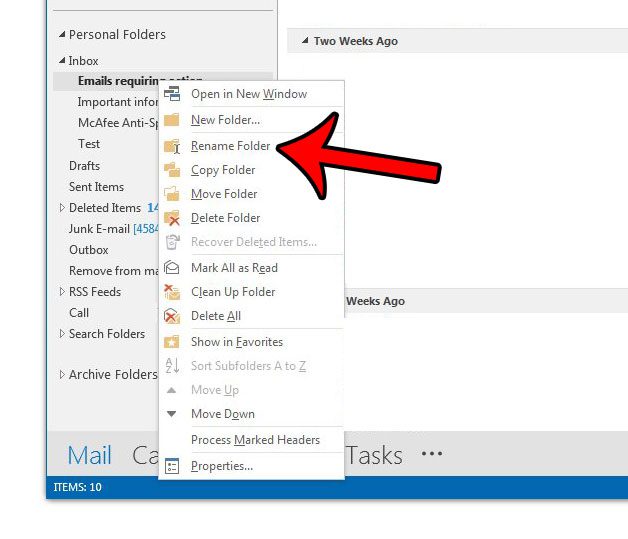Open more navigation options ellipsis
628x539 pixels.
pos(431,454)
